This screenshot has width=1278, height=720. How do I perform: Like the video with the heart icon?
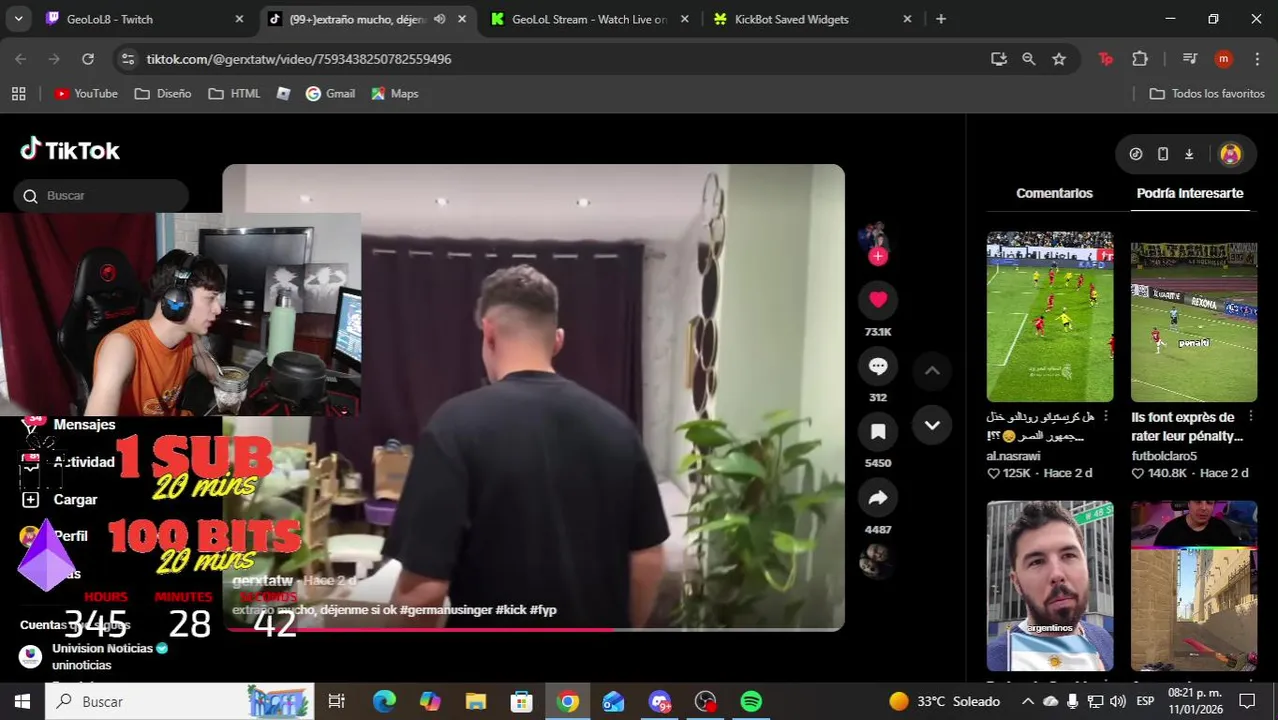point(878,300)
